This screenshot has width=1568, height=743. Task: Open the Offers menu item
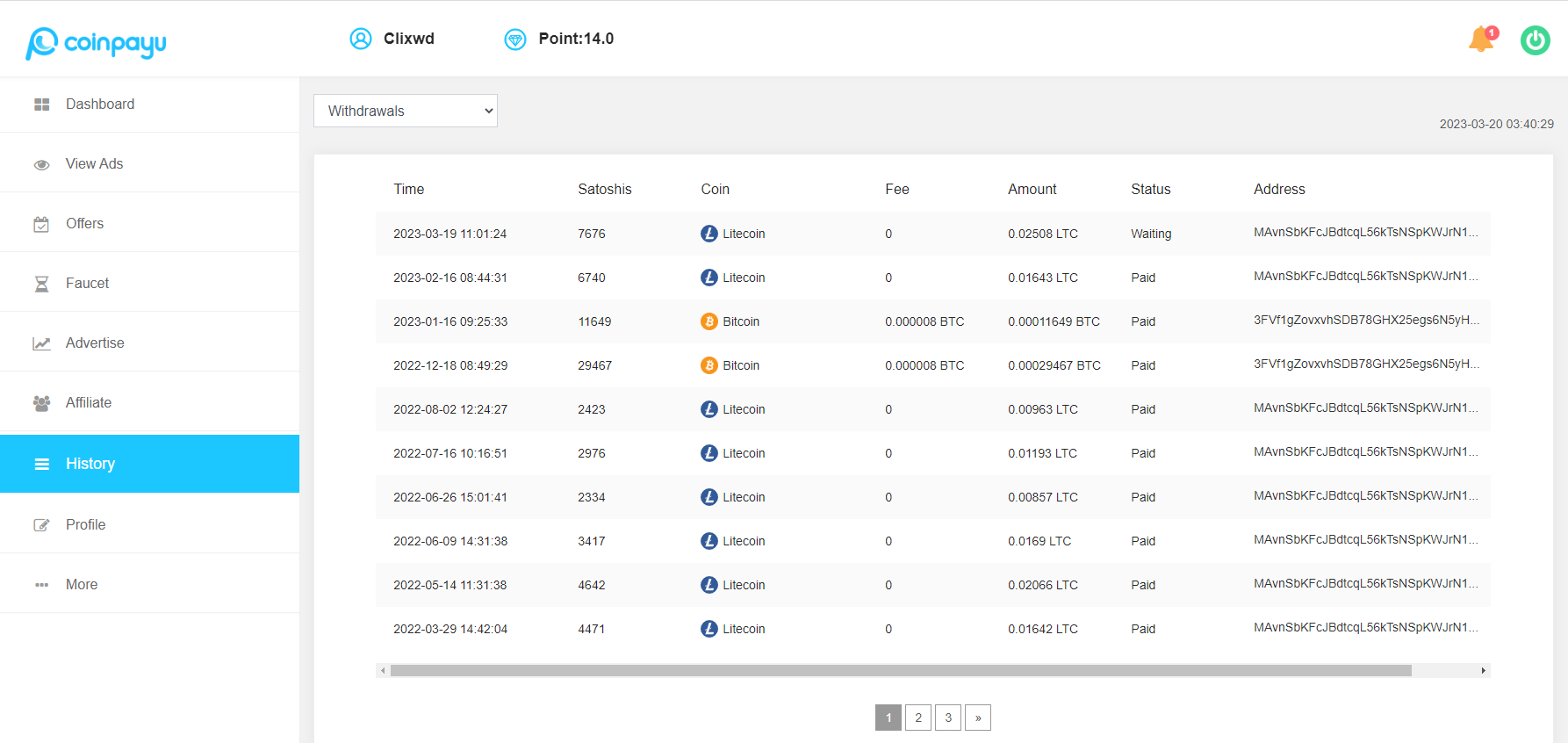[x=149, y=224]
